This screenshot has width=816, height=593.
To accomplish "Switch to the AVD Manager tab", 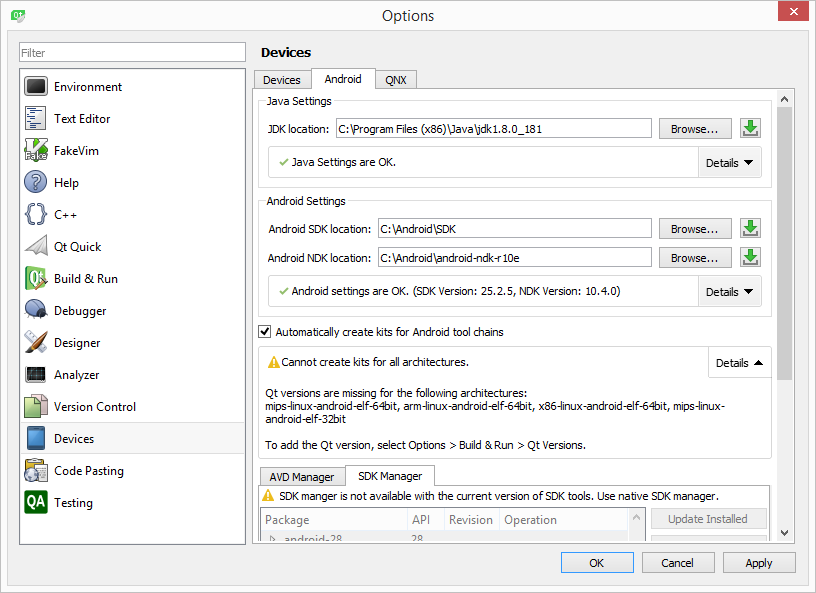I will pos(302,477).
